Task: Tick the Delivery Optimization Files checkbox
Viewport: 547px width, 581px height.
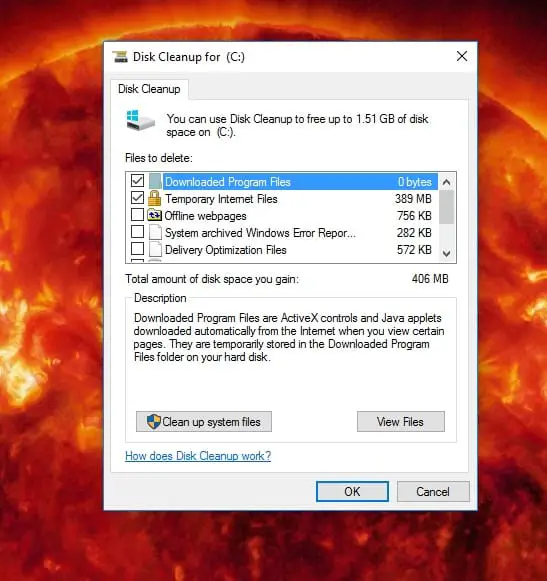Action: coord(137,248)
